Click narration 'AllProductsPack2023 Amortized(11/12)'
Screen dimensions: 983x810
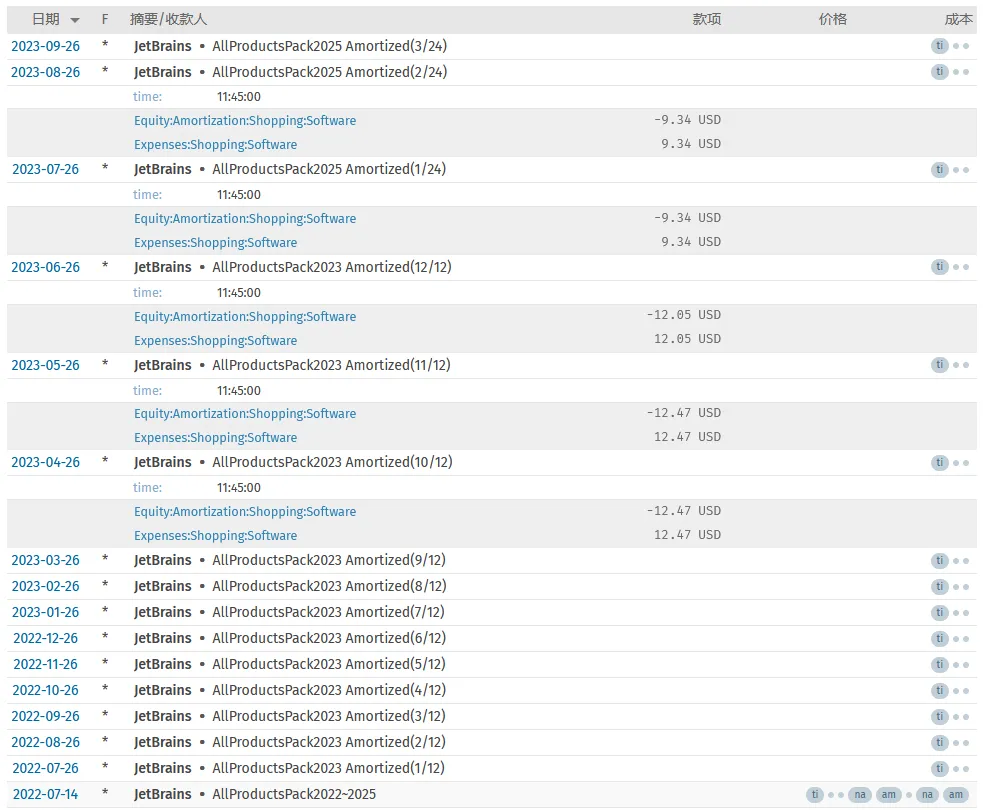[x=331, y=365]
